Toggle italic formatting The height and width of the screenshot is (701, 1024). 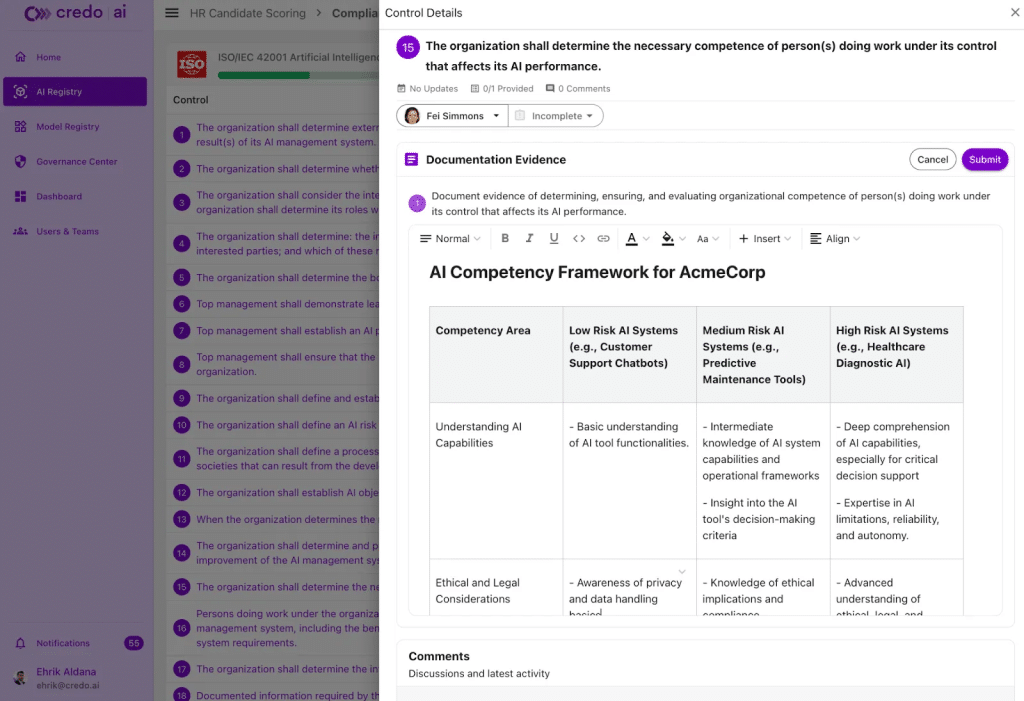[x=530, y=238]
